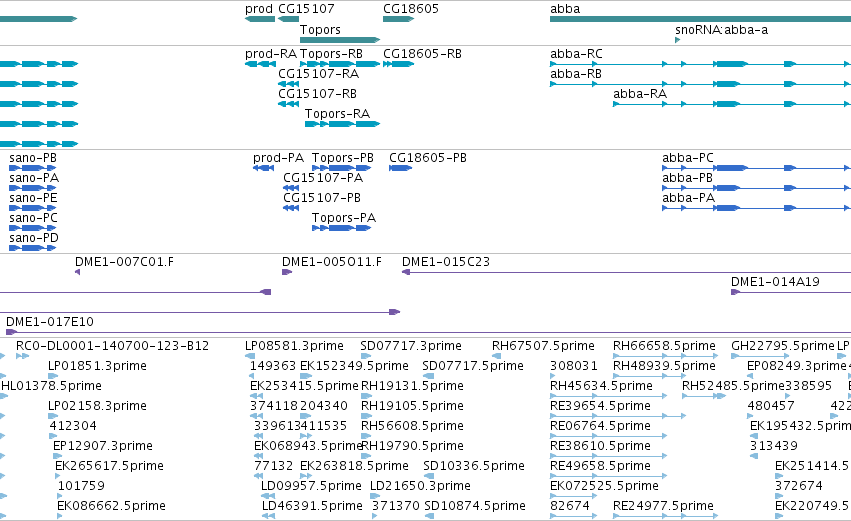The image size is (851, 521).
Task: Click the Topors gene bar
Action: click(x=340, y=40)
